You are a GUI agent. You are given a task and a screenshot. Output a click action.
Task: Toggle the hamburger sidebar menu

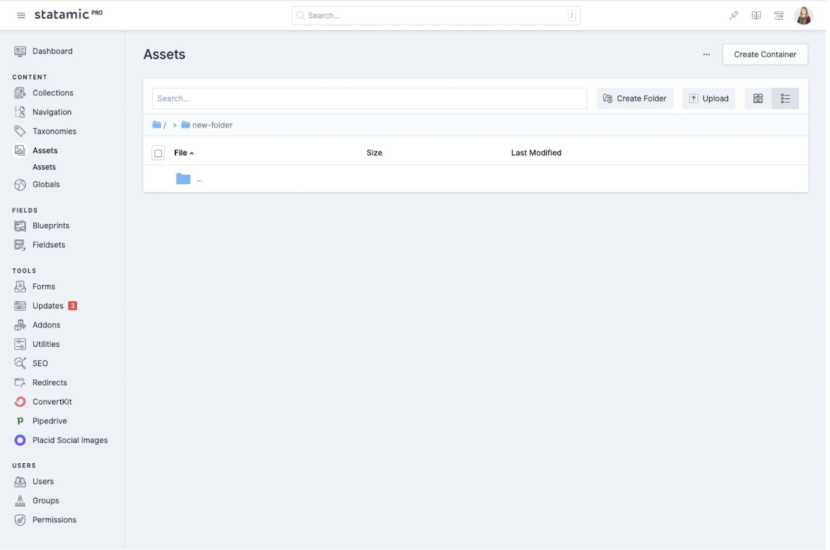pyautogui.click(x=21, y=15)
